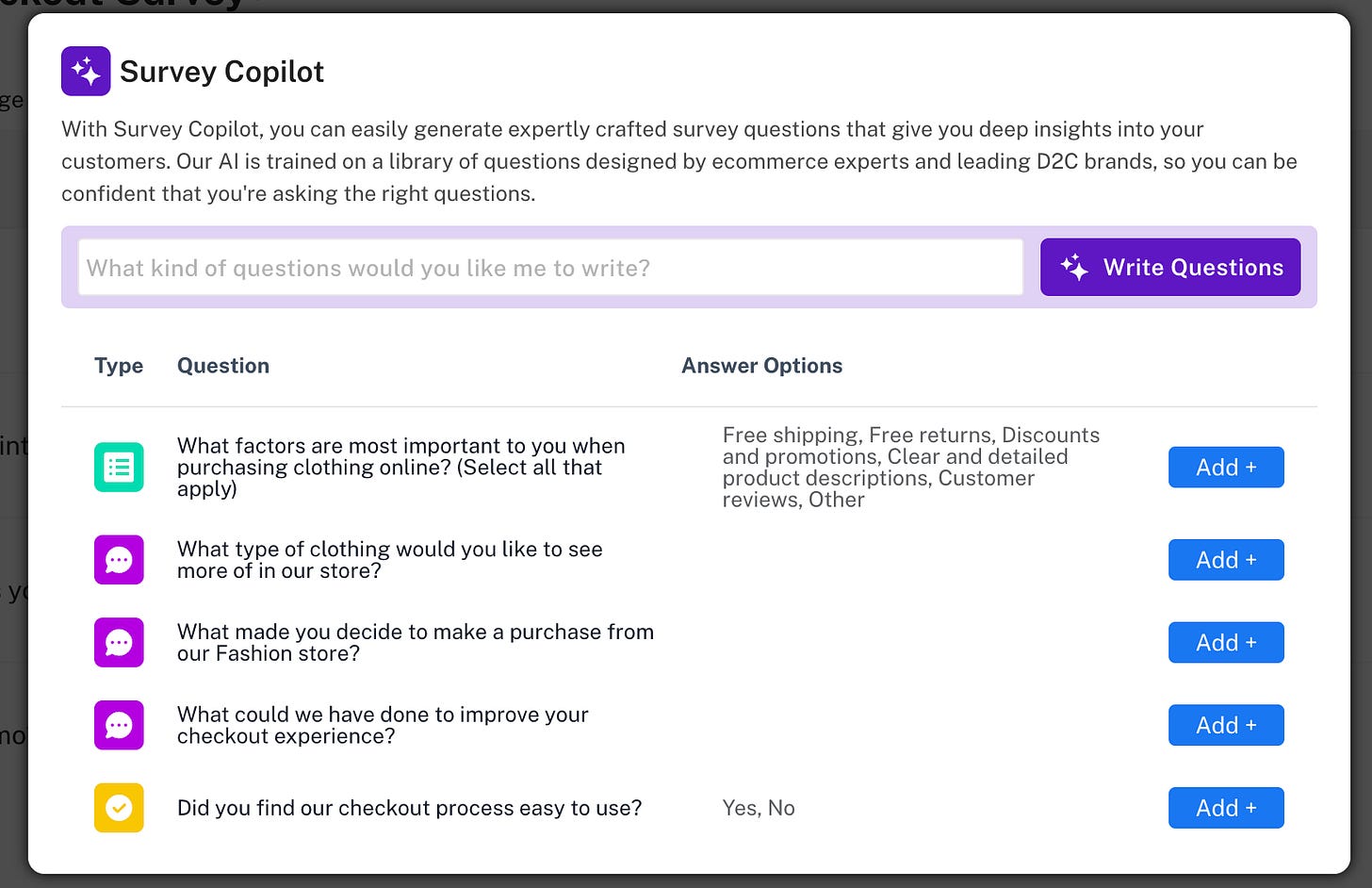
Task: Click the purple chat icon beside clothing type question
Action: click(x=119, y=560)
